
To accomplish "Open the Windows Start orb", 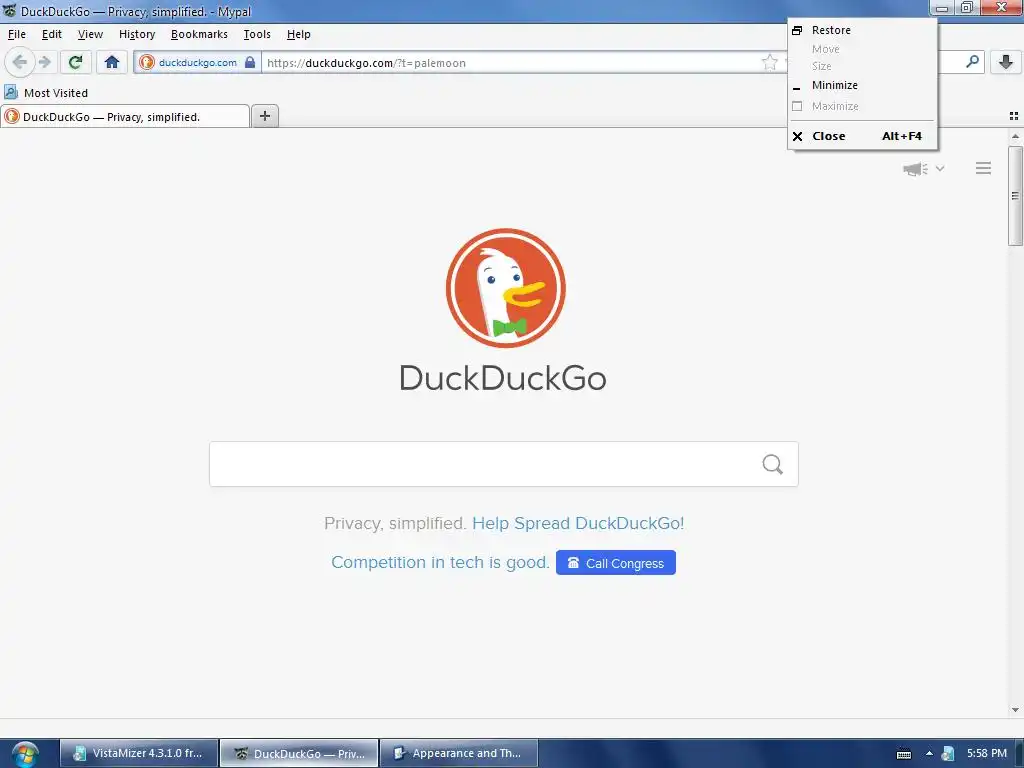I will tap(25, 754).
